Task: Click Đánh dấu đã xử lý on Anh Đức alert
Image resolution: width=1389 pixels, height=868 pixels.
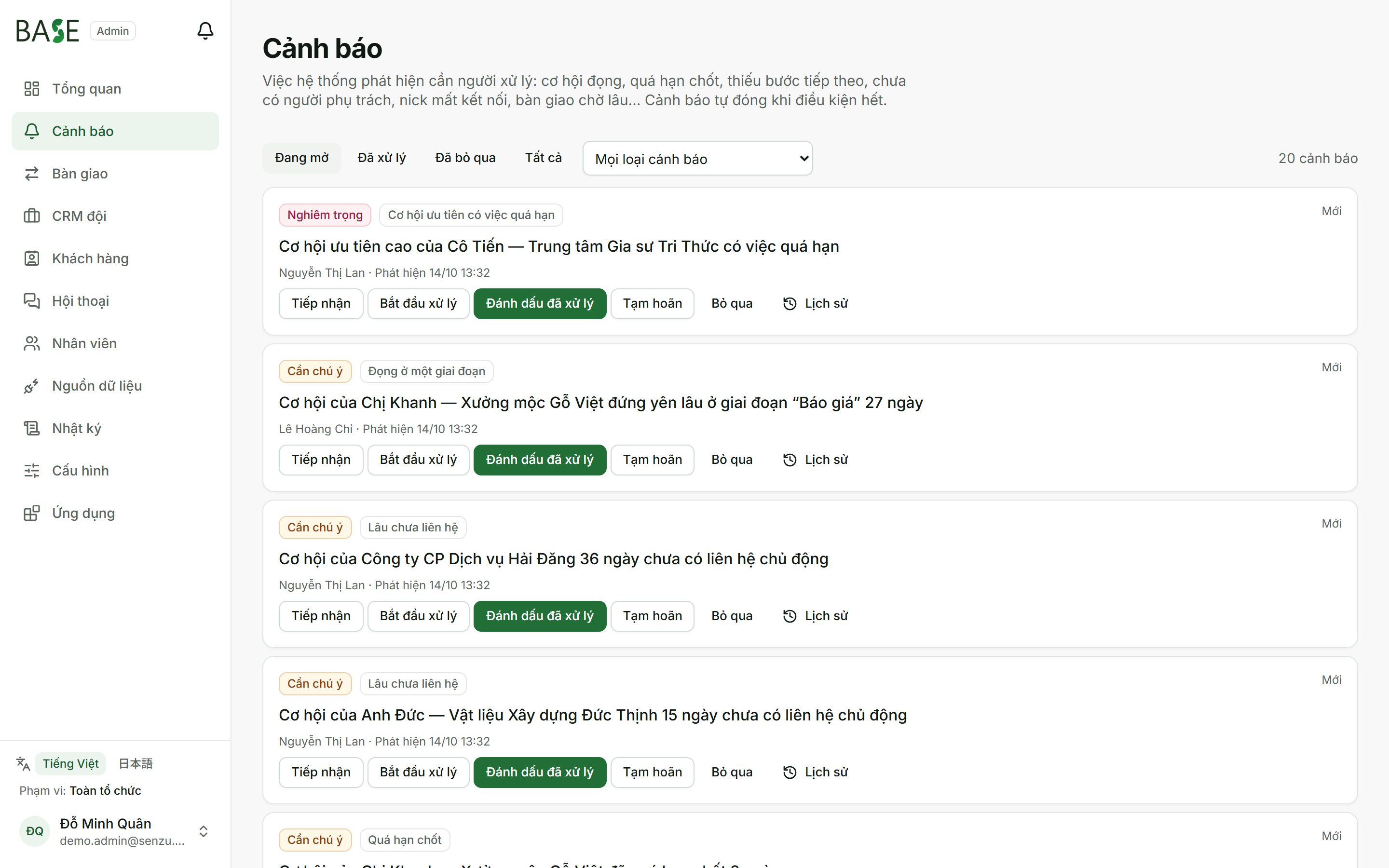Action: (540, 772)
